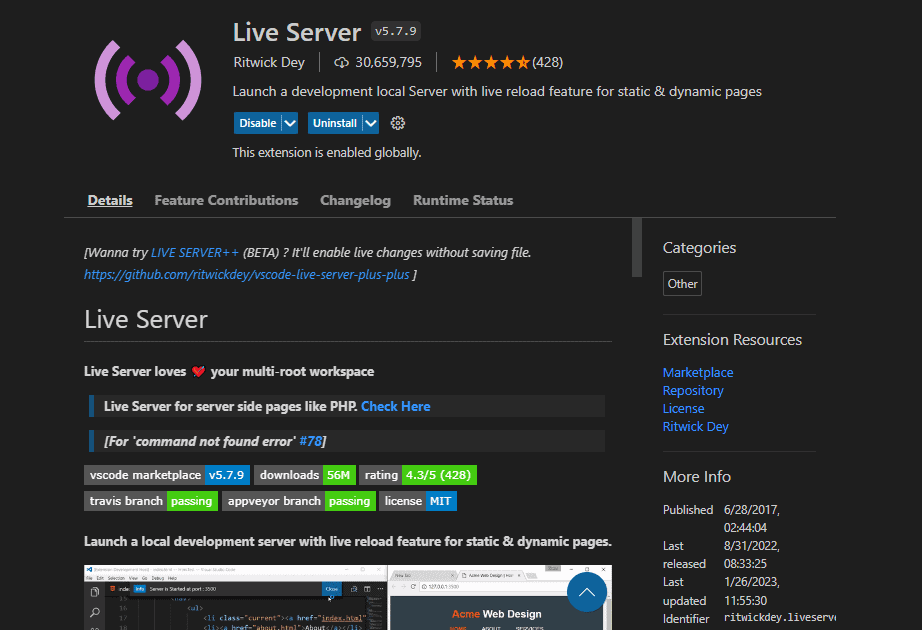Image resolution: width=922 pixels, height=630 pixels.
Task: Click the 'Live Server' README heading
Action: click(146, 320)
